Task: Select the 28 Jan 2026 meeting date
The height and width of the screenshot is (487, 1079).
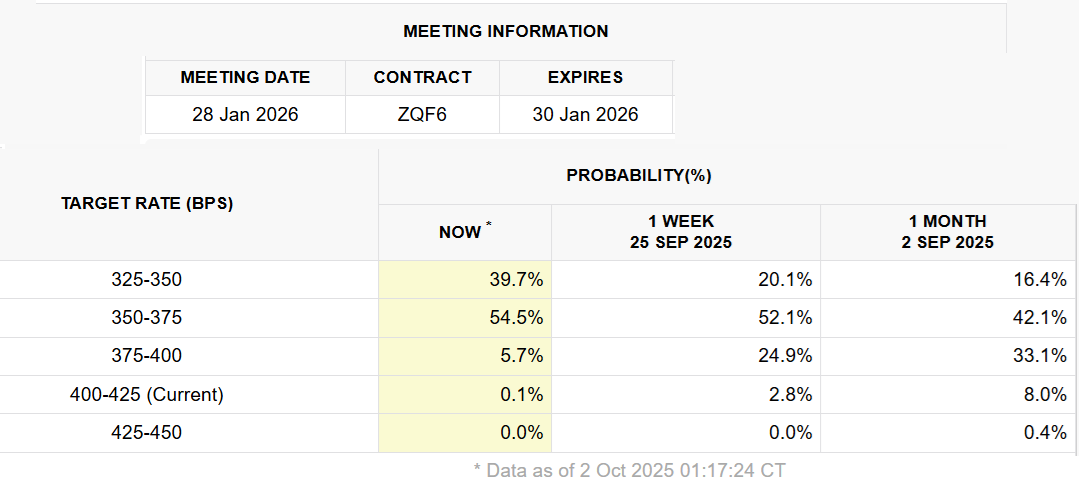Action: click(245, 114)
